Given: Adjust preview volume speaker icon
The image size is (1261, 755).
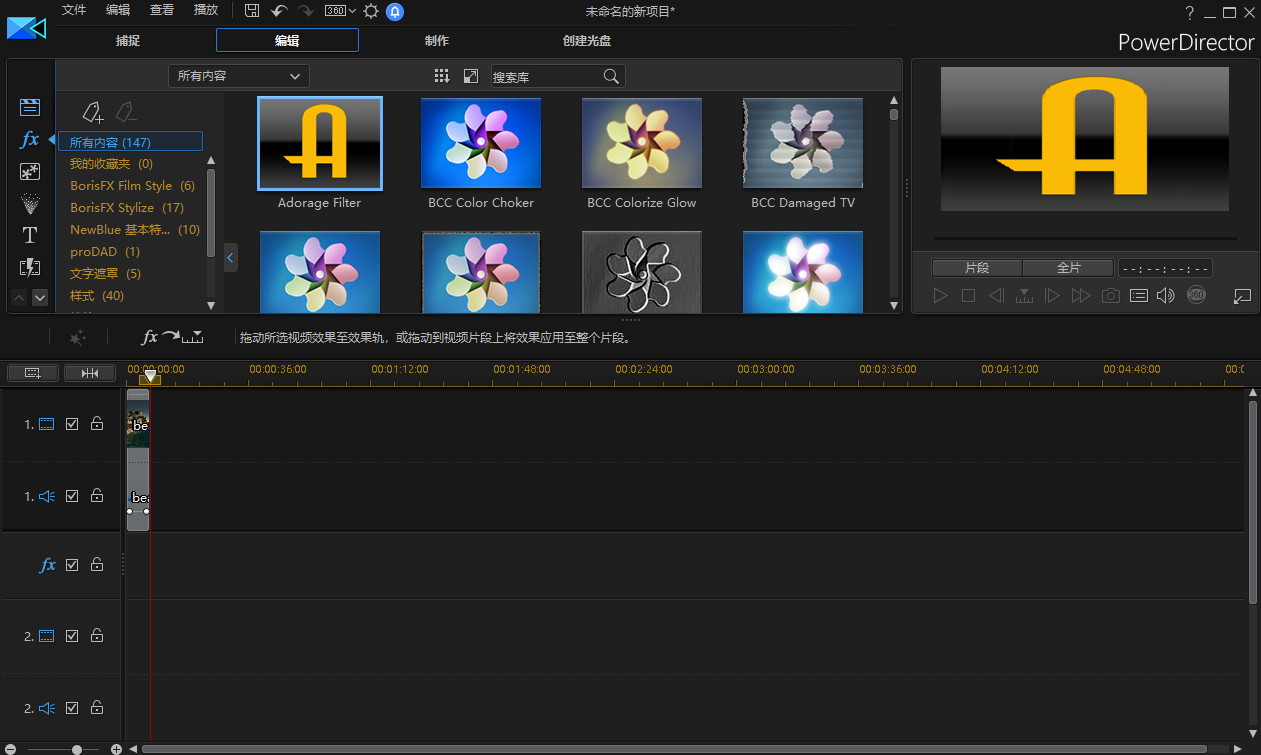Looking at the screenshot, I should [x=1166, y=296].
